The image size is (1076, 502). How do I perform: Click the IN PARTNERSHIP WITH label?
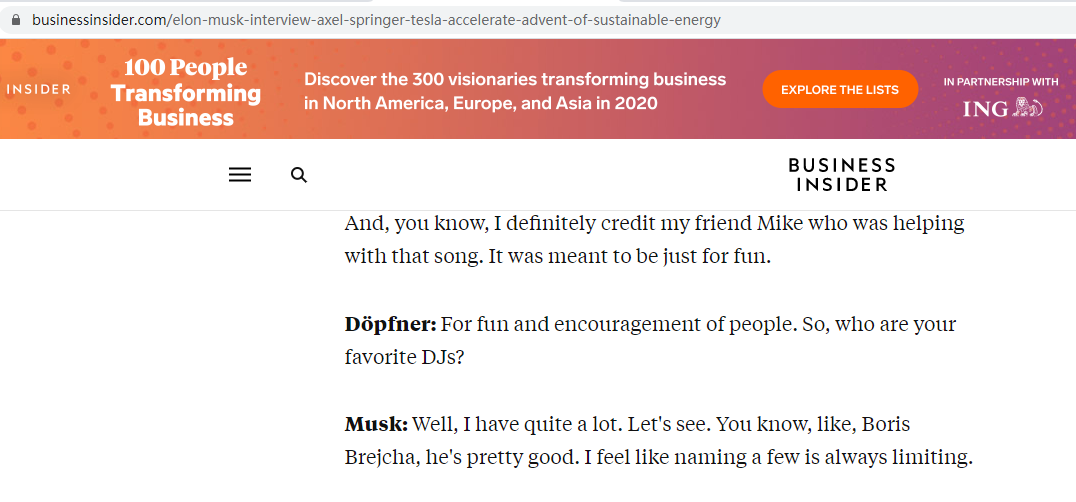point(1001,82)
